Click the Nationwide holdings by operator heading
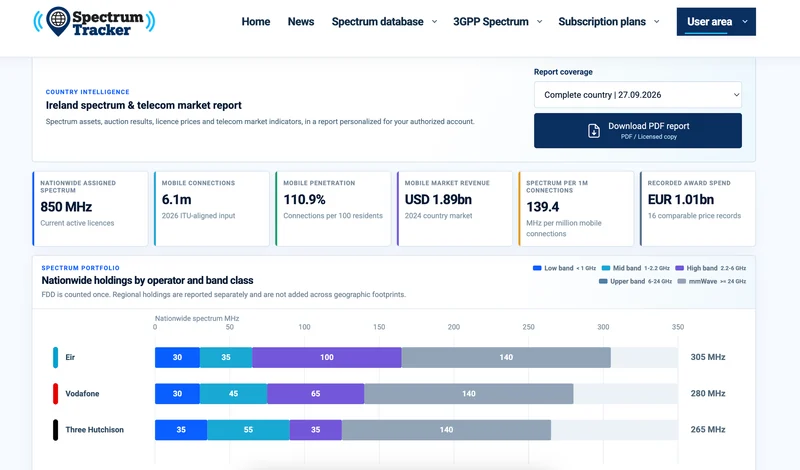Screen dimensions: 800x470 coord(147,280)
